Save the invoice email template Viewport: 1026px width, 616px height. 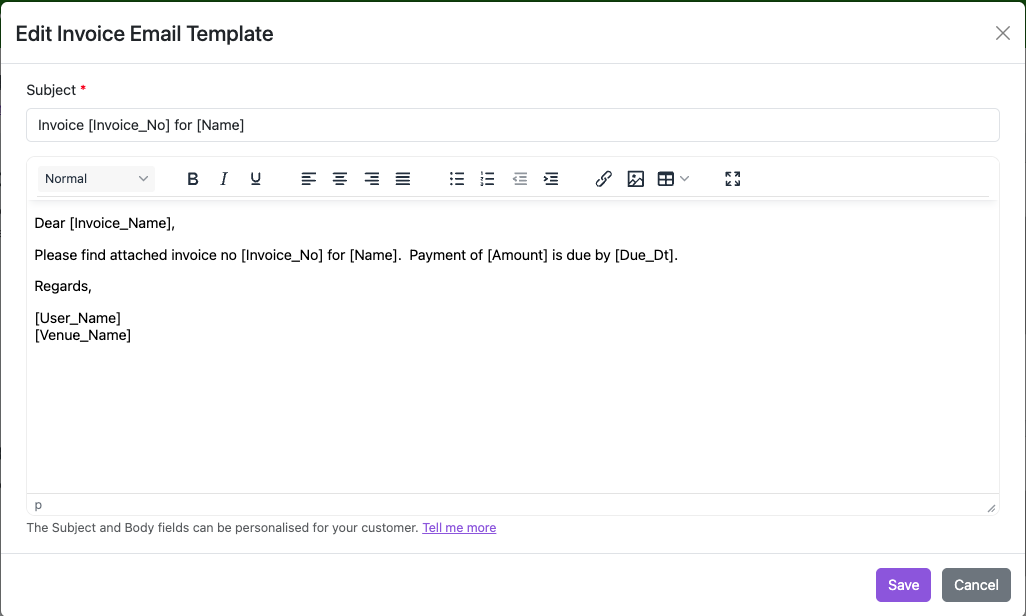(x=903, y=585)
